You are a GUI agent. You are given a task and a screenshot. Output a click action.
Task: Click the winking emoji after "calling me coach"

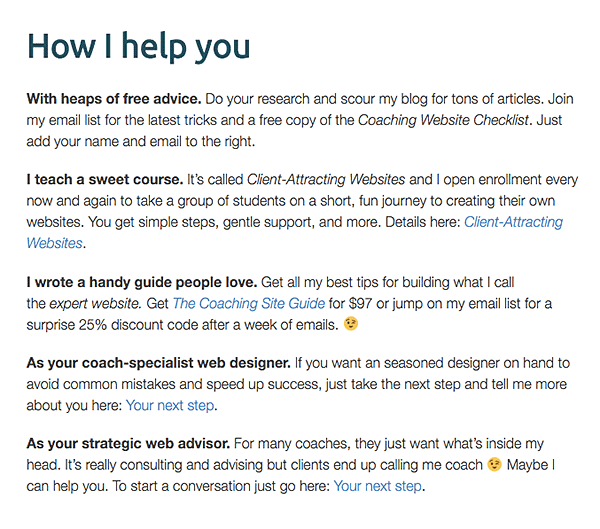click(494, 464)
